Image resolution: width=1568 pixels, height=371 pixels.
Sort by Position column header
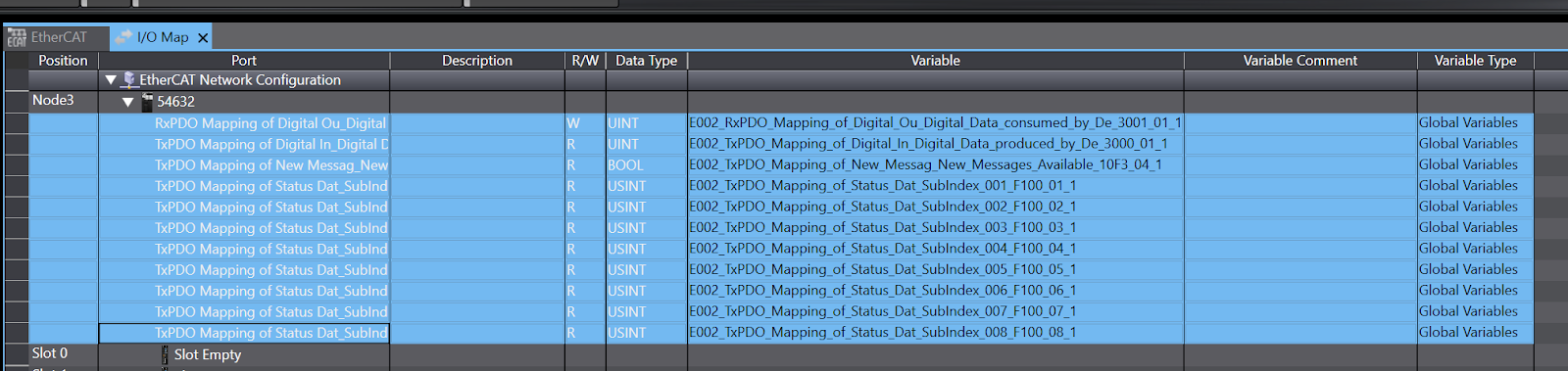64,61
